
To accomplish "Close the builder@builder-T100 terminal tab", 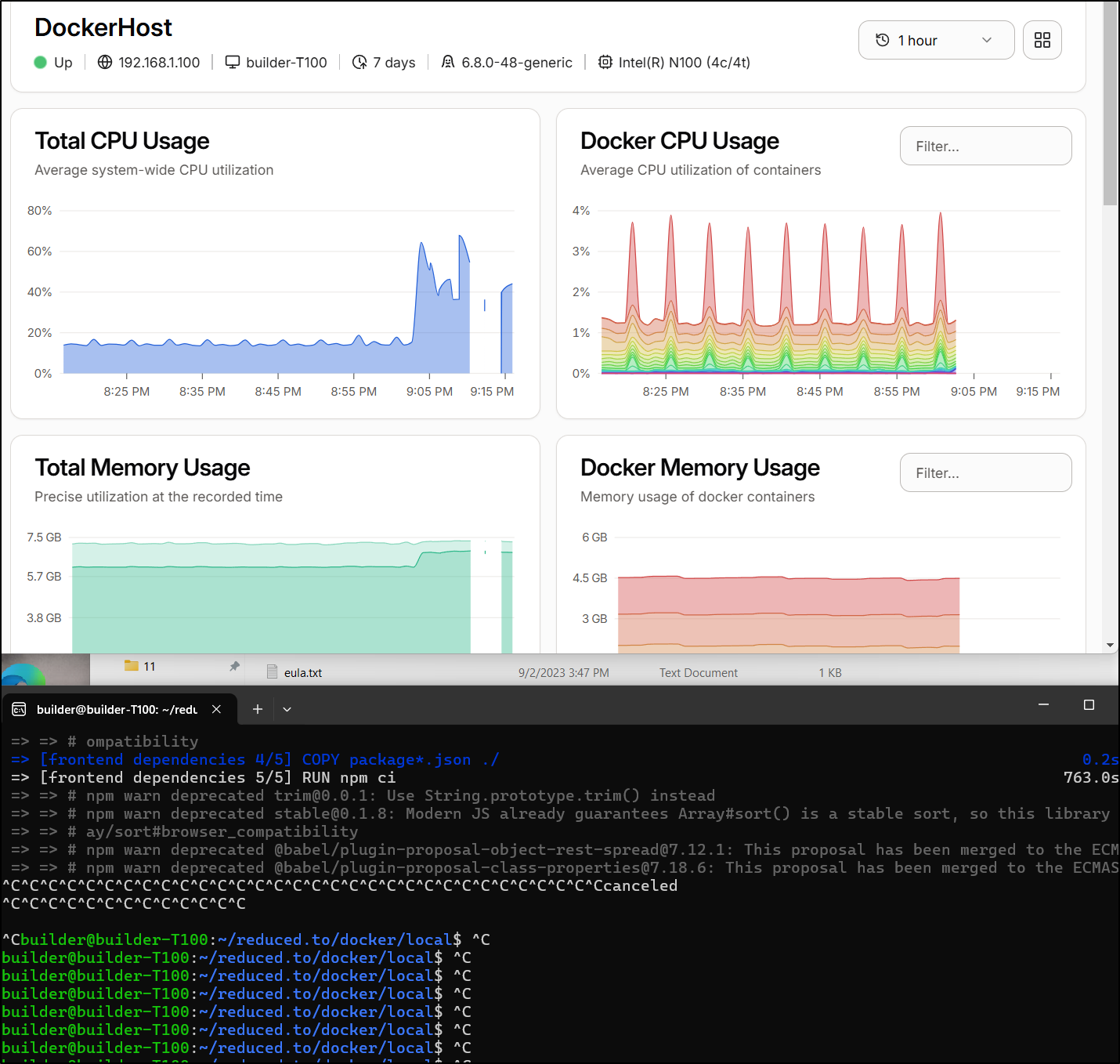I will 216,709.
